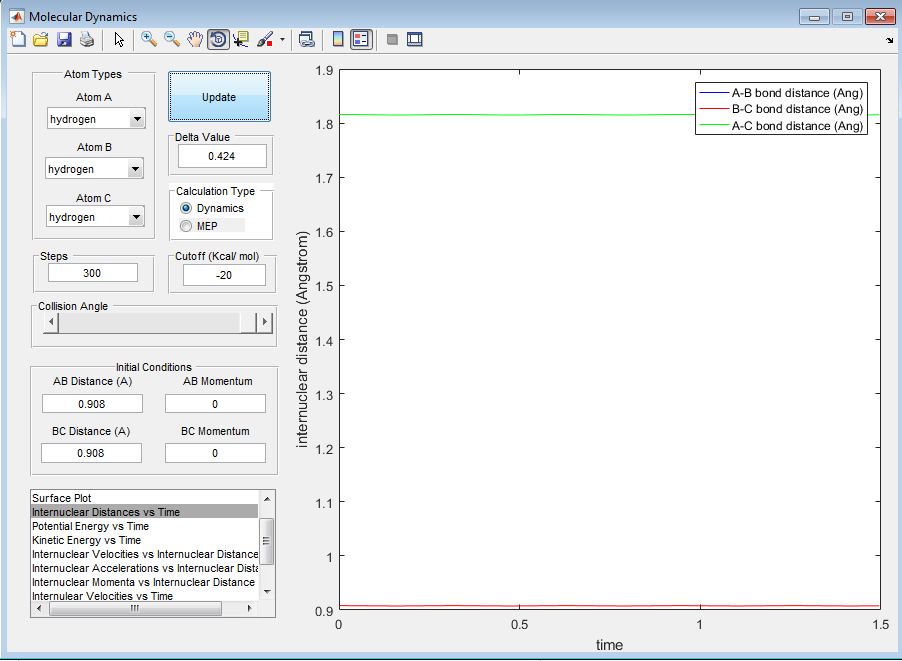Print the figure with the printer icon
Screen dimensions: 902x661
87,39
